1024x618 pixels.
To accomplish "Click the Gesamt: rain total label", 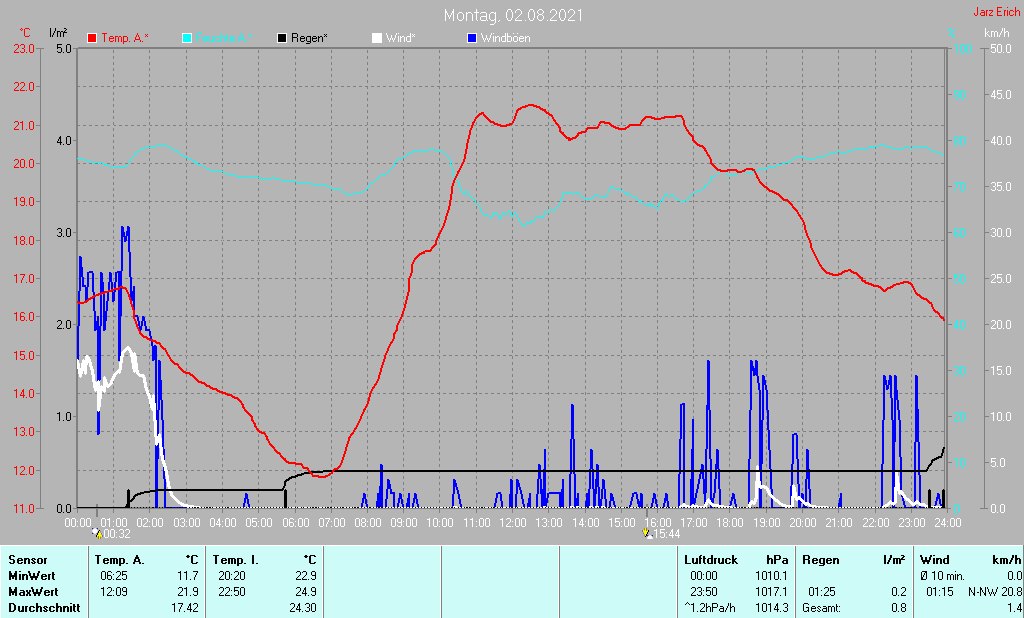I will click(x=822, y=608).
